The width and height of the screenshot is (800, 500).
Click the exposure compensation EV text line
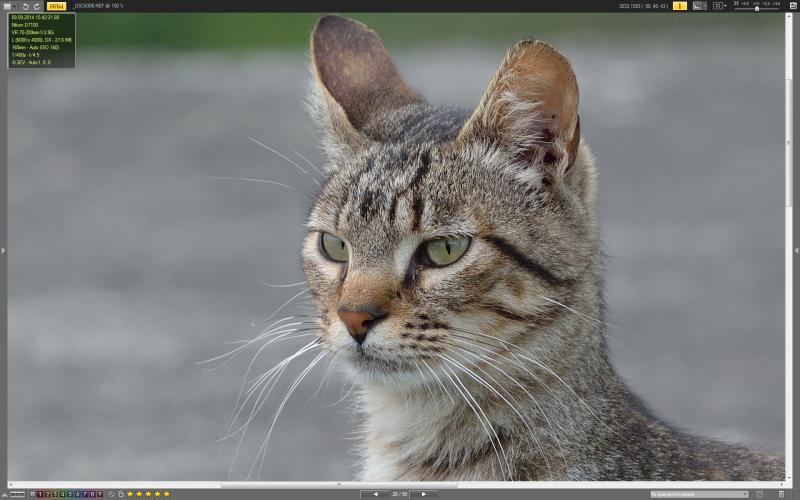click(31, 62)
